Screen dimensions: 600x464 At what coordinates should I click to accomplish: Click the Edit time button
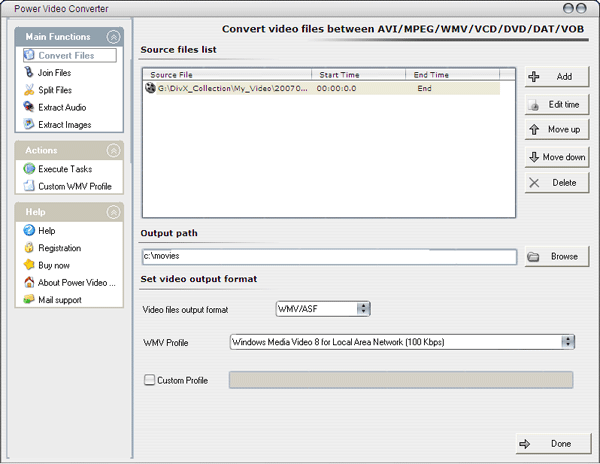pos(557,104)
